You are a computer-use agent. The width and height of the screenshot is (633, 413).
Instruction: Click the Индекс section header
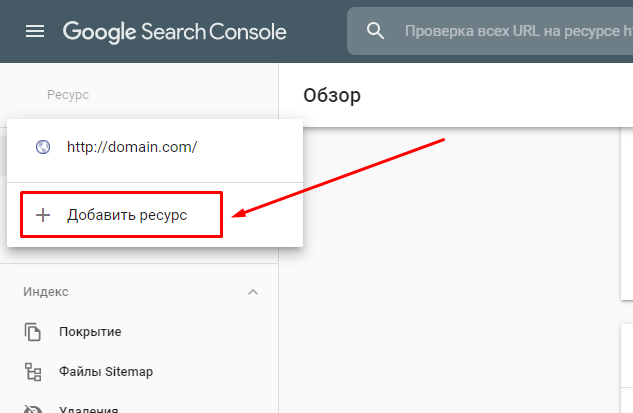46,292
